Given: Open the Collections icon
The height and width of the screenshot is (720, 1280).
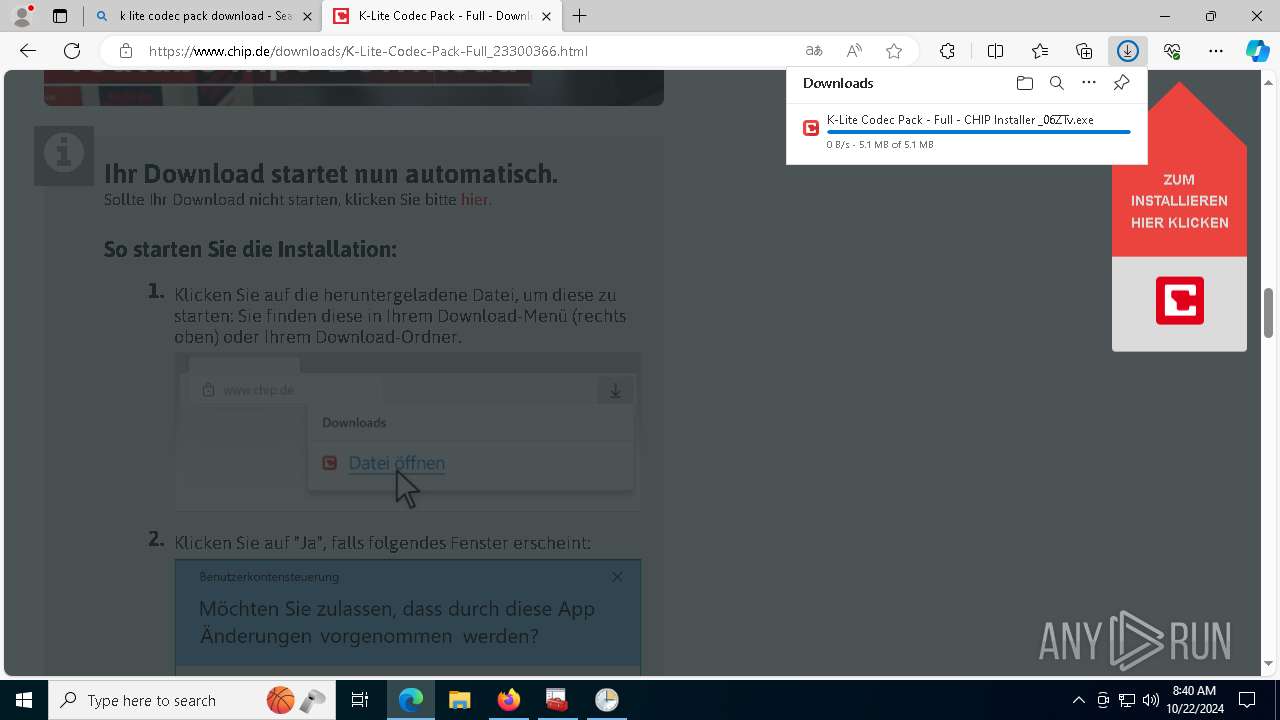Looking at the screenshot, I should (1084, 51).
